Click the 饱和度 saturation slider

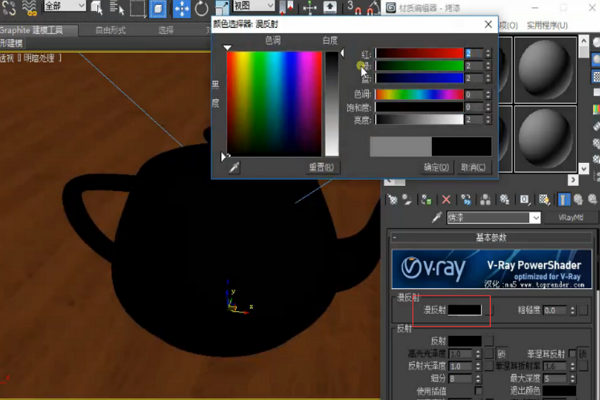(419, 107)
